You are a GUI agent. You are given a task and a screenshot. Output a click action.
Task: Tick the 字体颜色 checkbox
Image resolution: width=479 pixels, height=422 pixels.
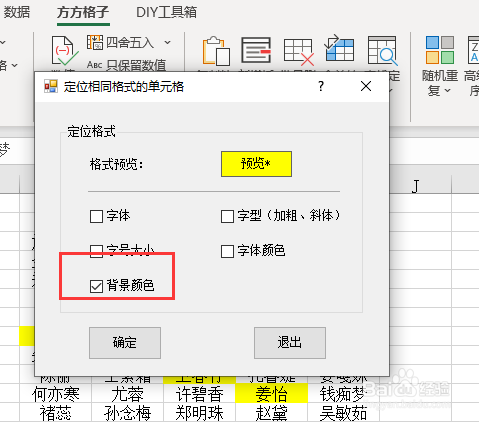pos(227,251)
